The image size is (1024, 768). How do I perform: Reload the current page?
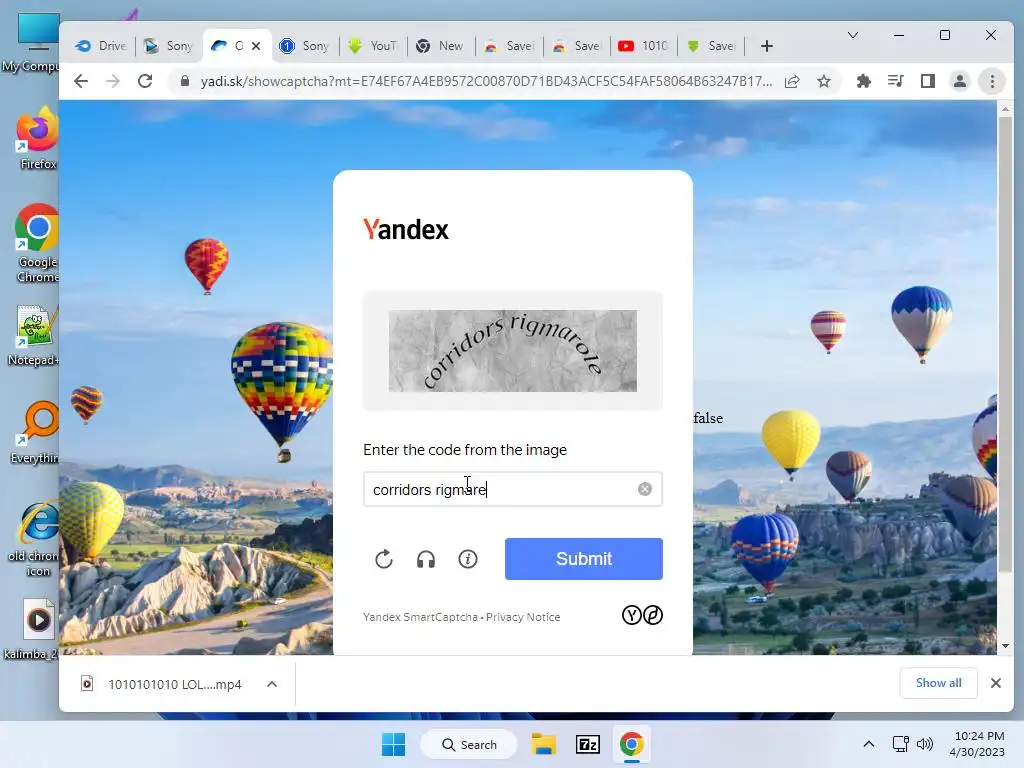[x=145, y=81]
